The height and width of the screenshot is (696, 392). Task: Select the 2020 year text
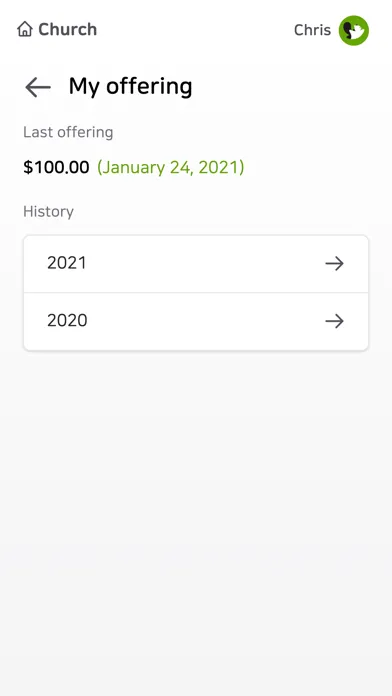[x=67, y=320]
